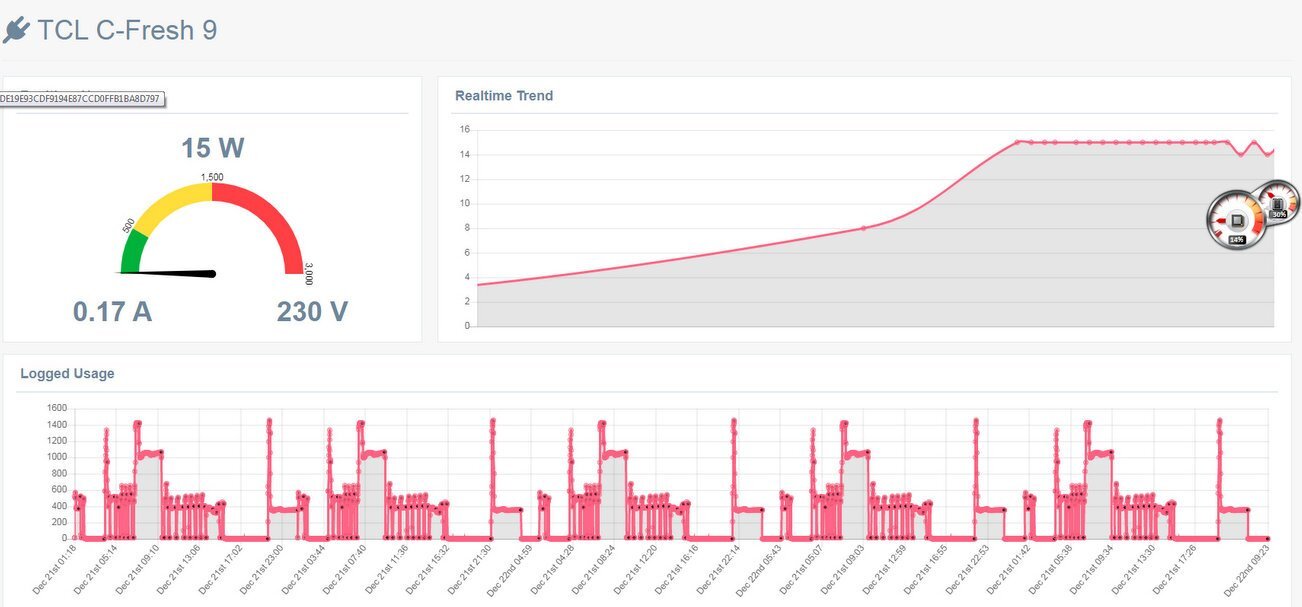Click the Dec 21st 16:55 axis label
The width and height of the screenshot is (1302, 607).
click(924, 569)
